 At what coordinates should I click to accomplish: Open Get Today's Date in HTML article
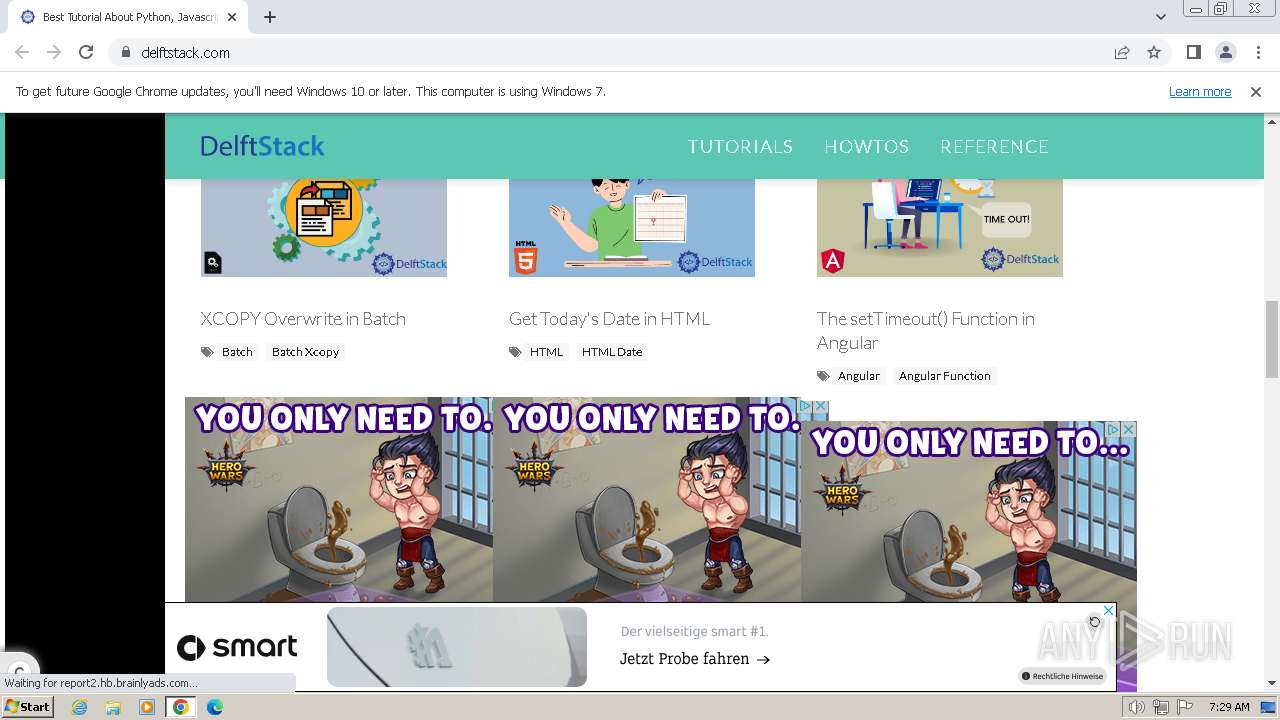(609, 318)
